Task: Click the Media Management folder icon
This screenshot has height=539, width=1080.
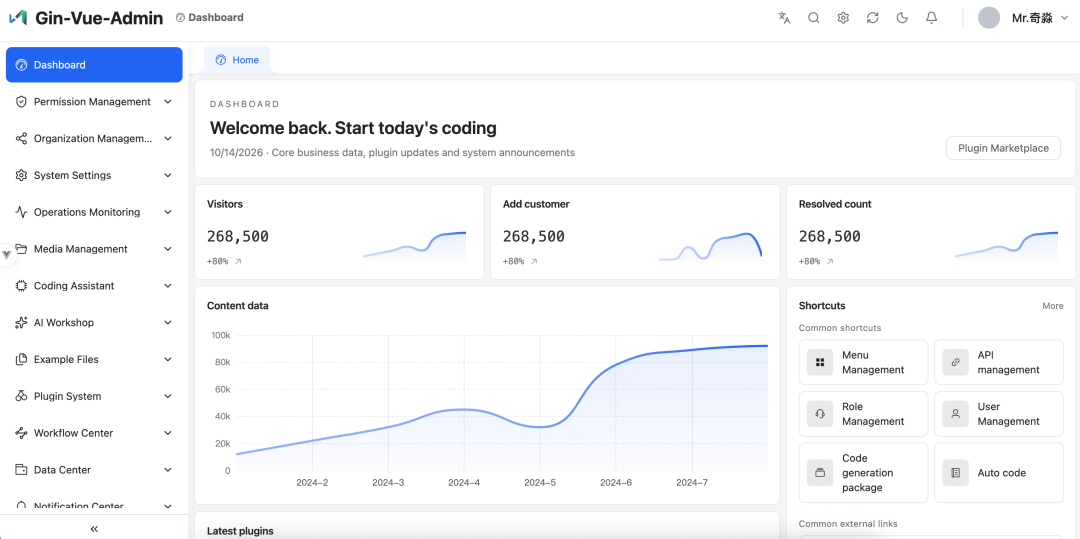Action: point(21,249)
